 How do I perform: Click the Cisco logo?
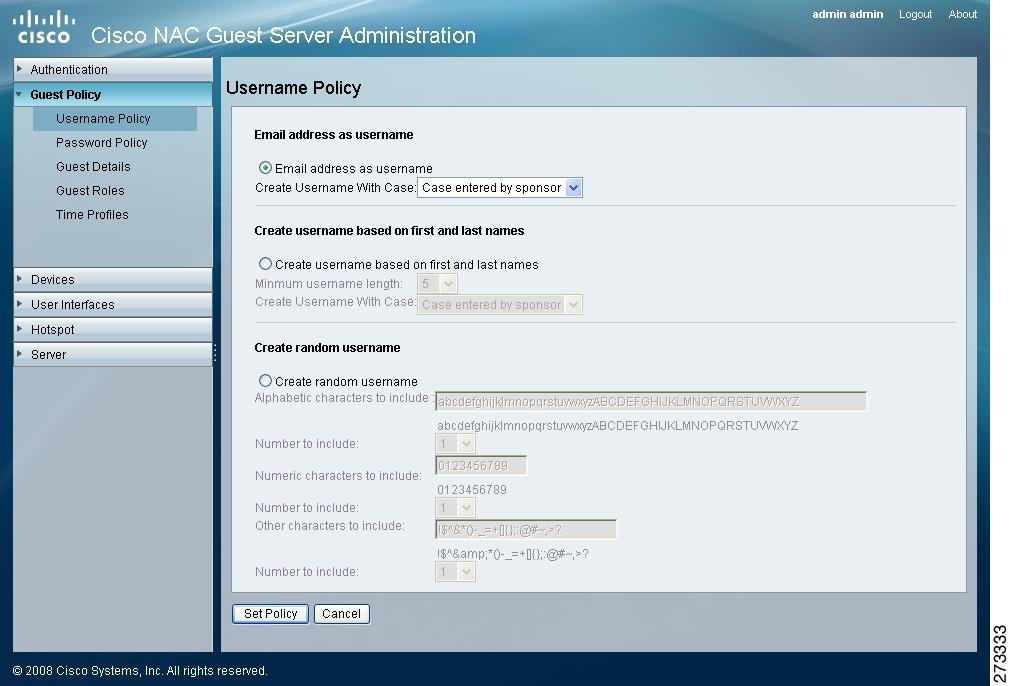44,28
